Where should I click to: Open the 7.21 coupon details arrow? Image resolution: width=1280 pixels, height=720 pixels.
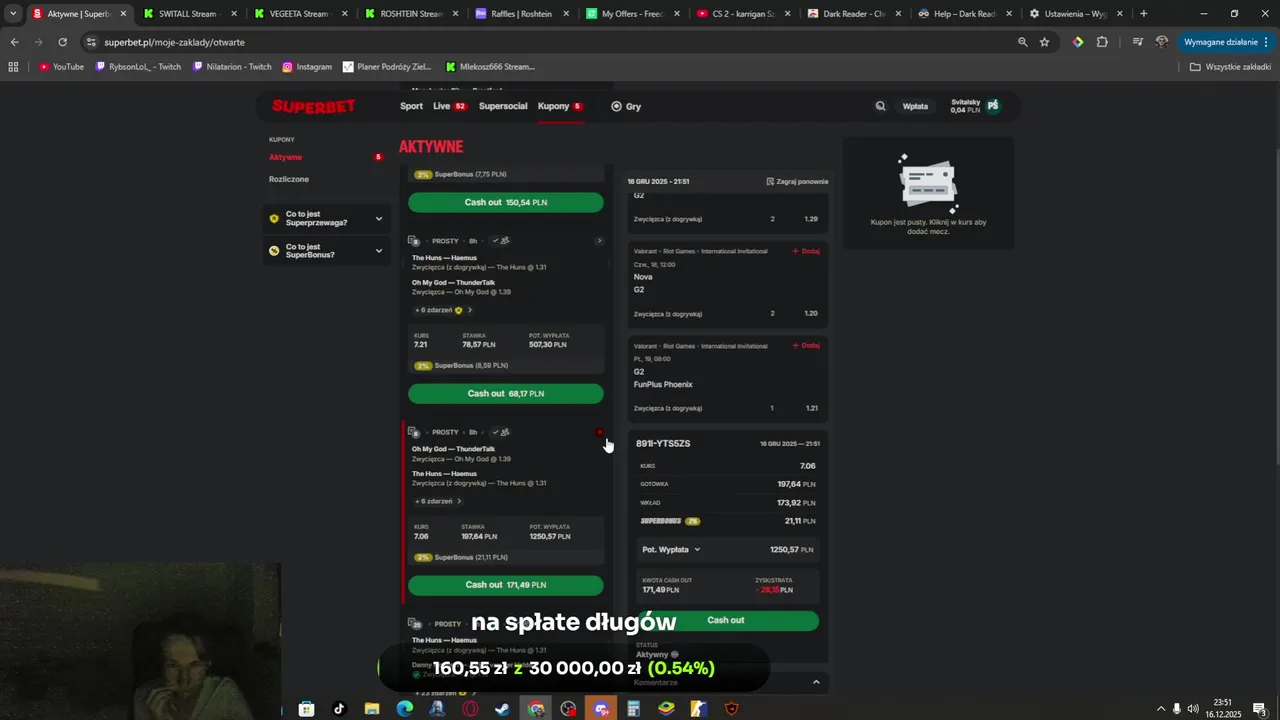point(599,241)
